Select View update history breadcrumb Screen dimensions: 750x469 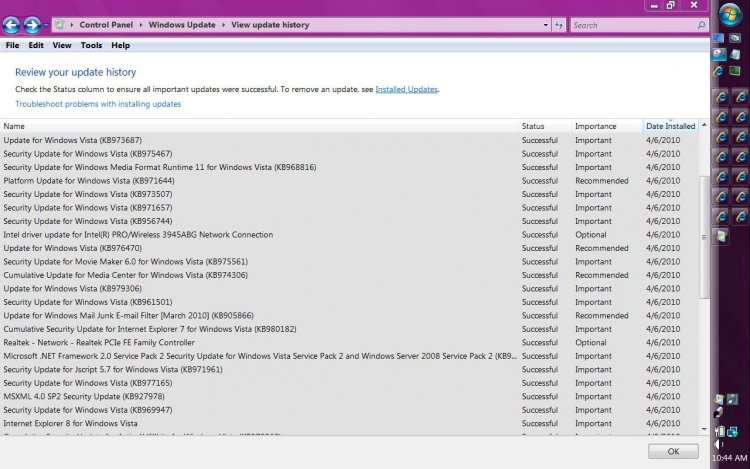[270, 25]
